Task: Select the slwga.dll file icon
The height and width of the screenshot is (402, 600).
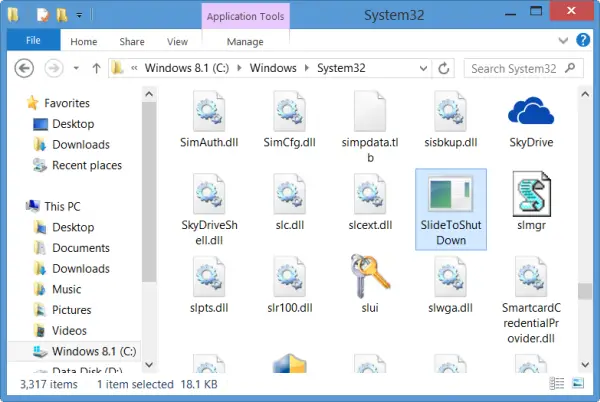Action: click(450, 277)
